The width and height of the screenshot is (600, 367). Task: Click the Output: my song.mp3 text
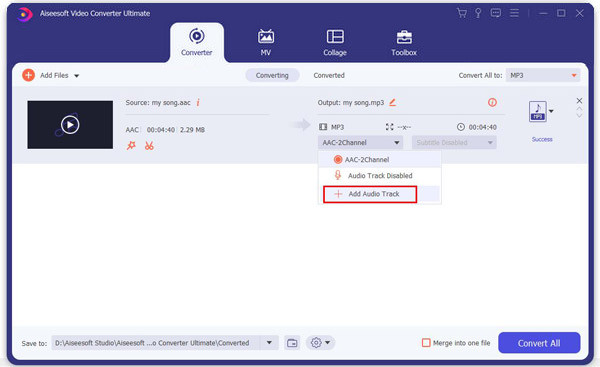(x=351, y=103)
